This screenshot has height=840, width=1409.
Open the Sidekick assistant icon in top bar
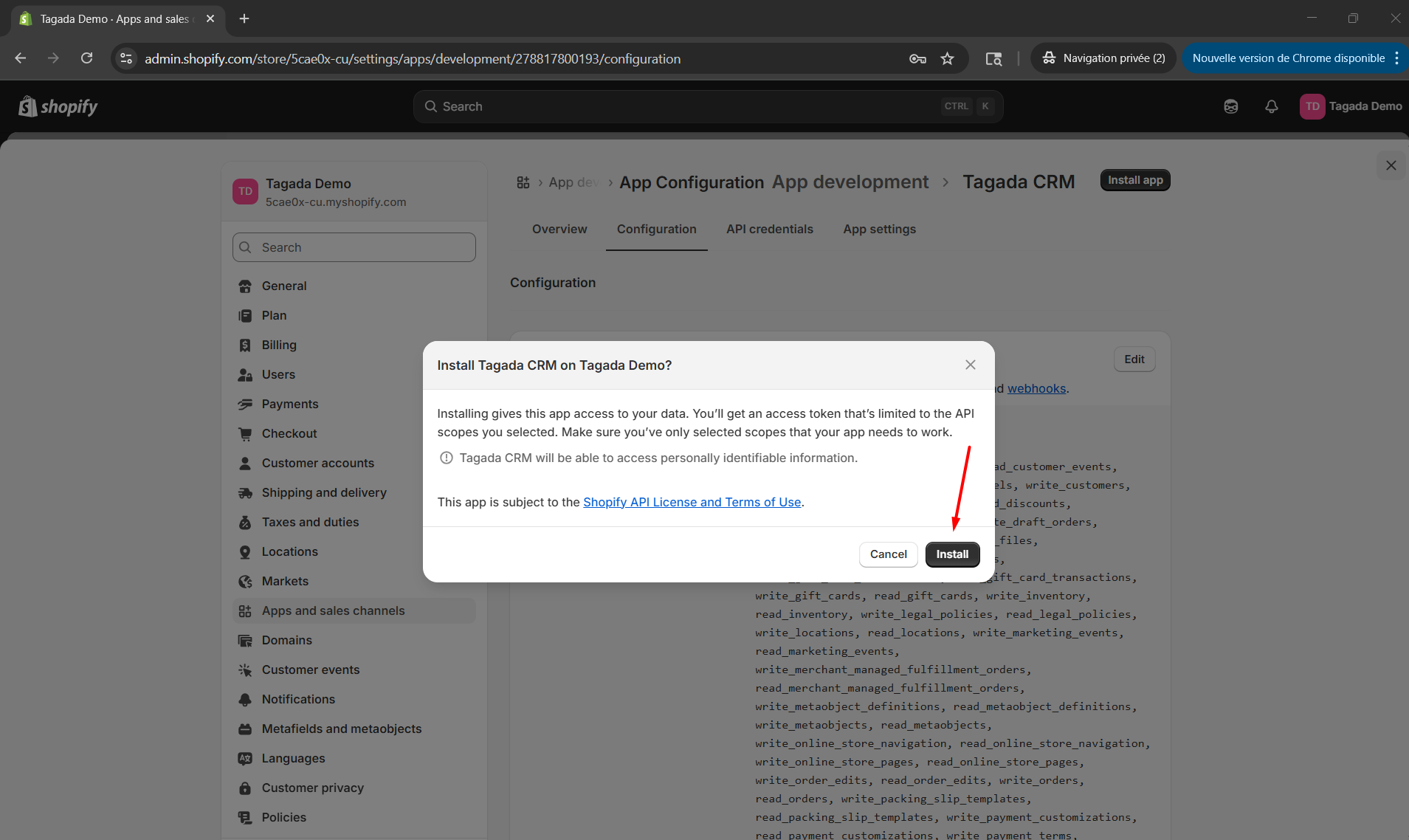tap(1230, 106)
